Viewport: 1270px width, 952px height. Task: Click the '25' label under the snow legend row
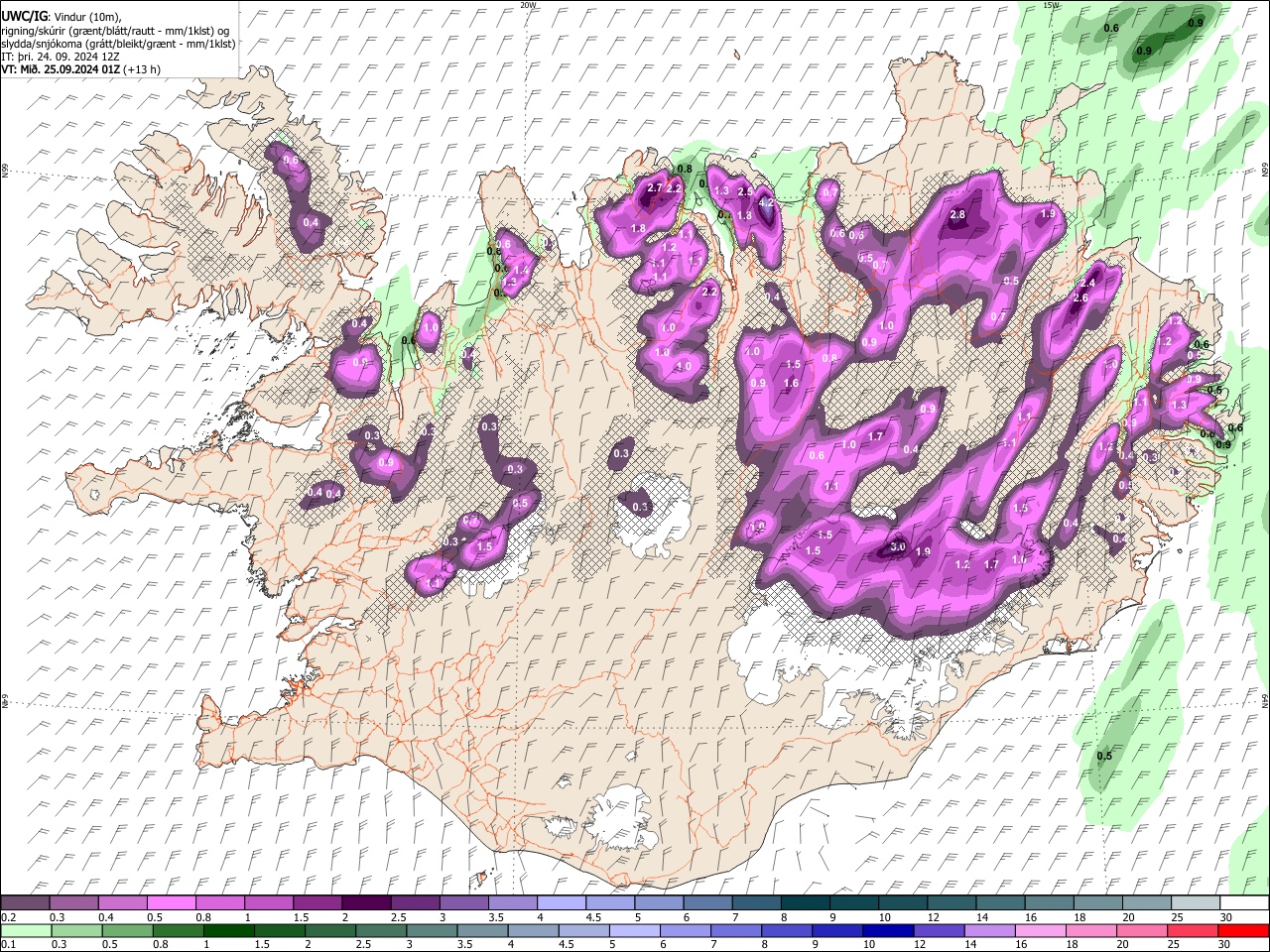tap(1176, 917)
